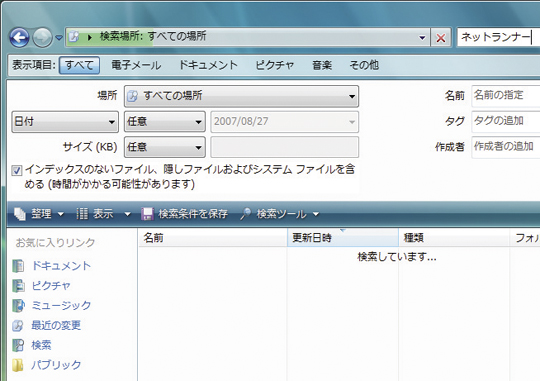Open the date 任意 condition dropdown
The image size is (540, 381).
point(165,122)
